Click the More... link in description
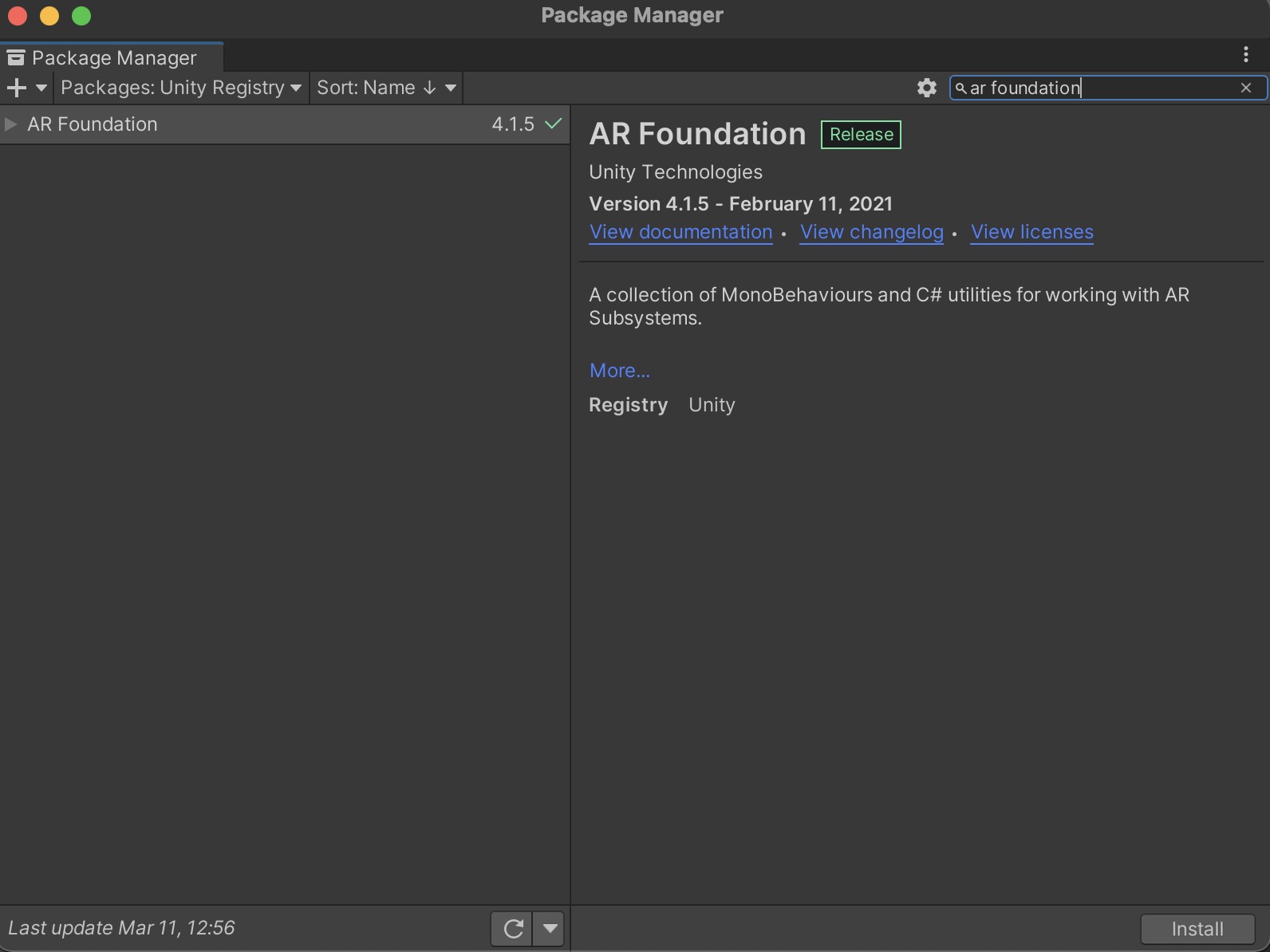 click(619, 371)
